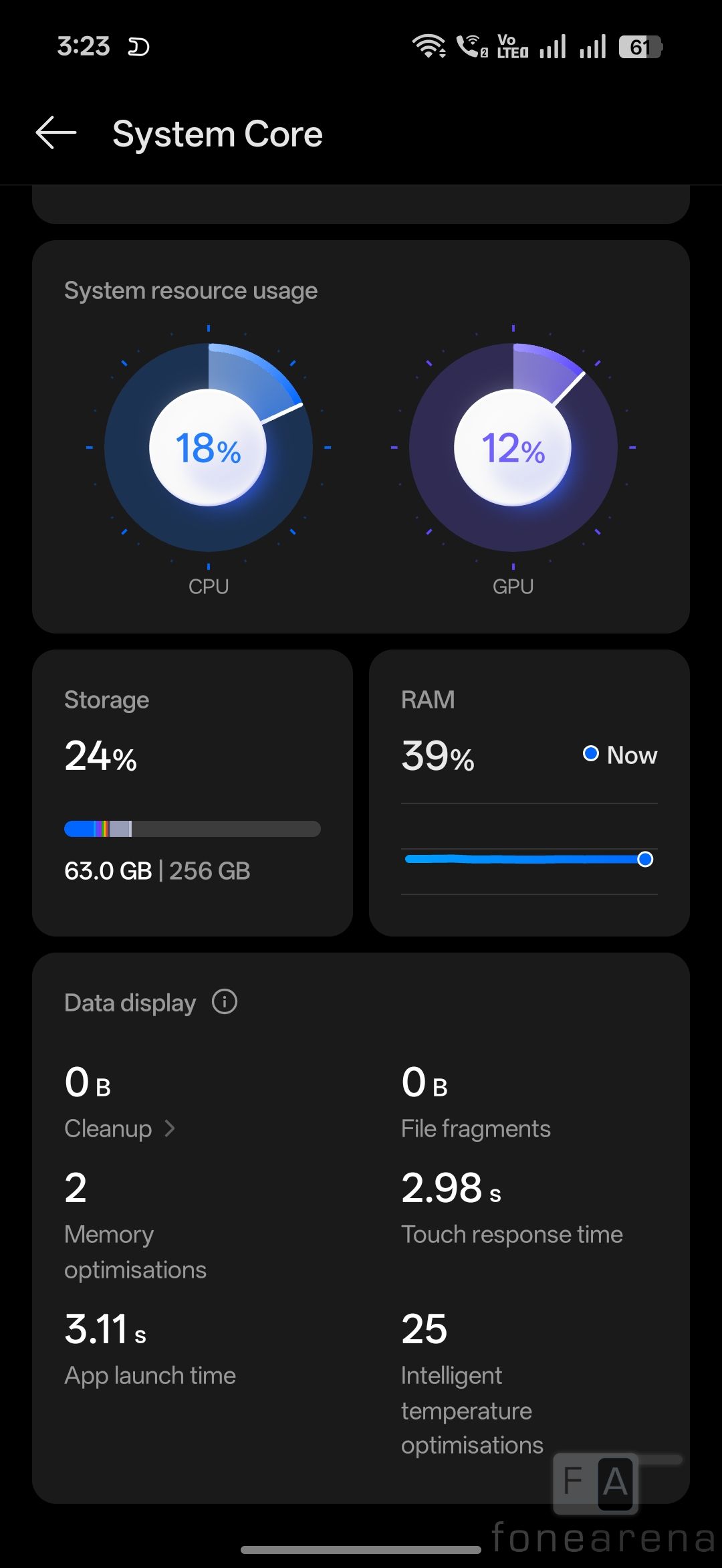Tap the App launch time stat
Image resolution: width=722 pixels, height=1568 pixels.
click(x=150, y=1375)
